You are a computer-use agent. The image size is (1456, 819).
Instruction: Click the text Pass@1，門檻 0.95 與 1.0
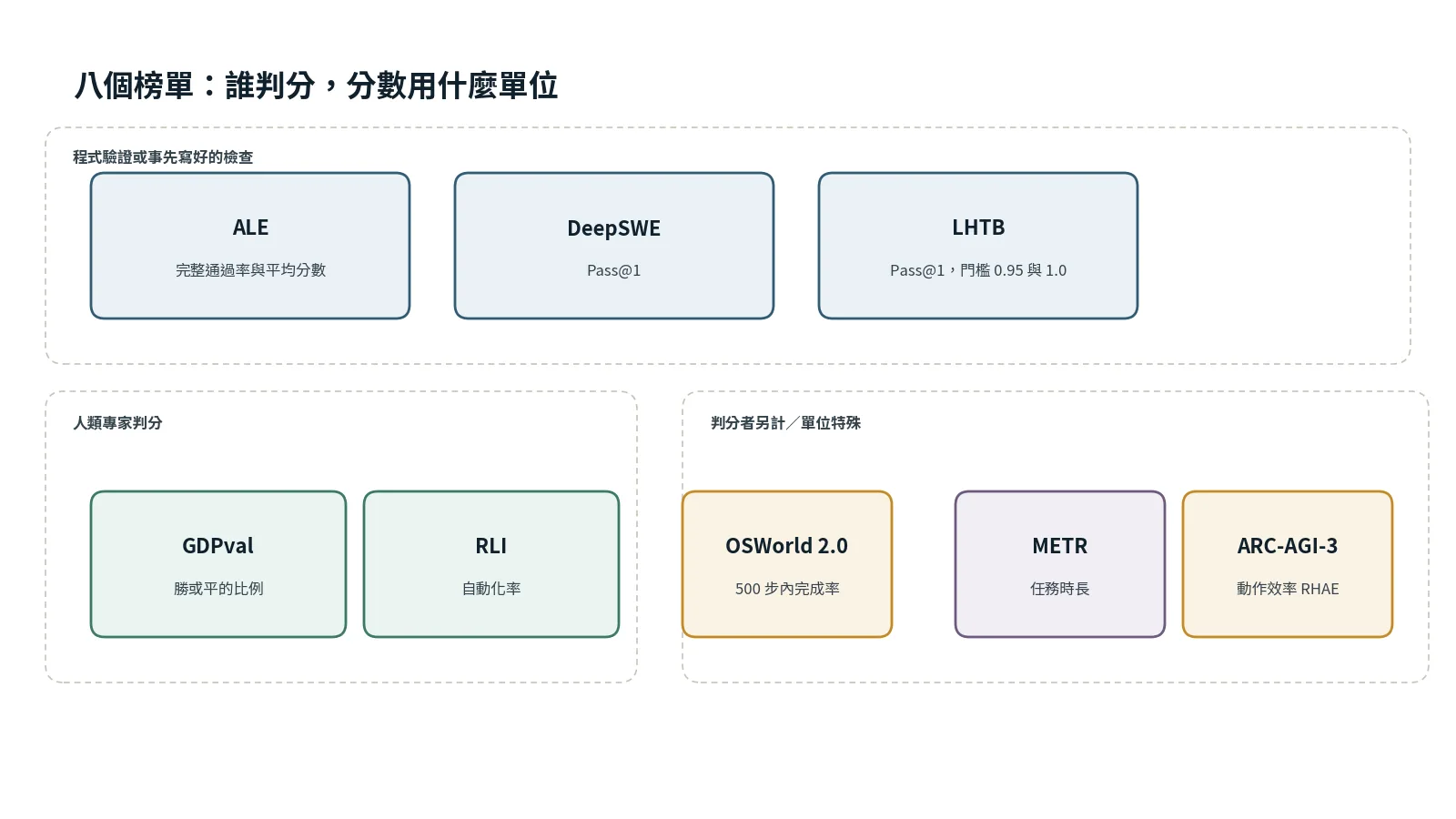978,270
